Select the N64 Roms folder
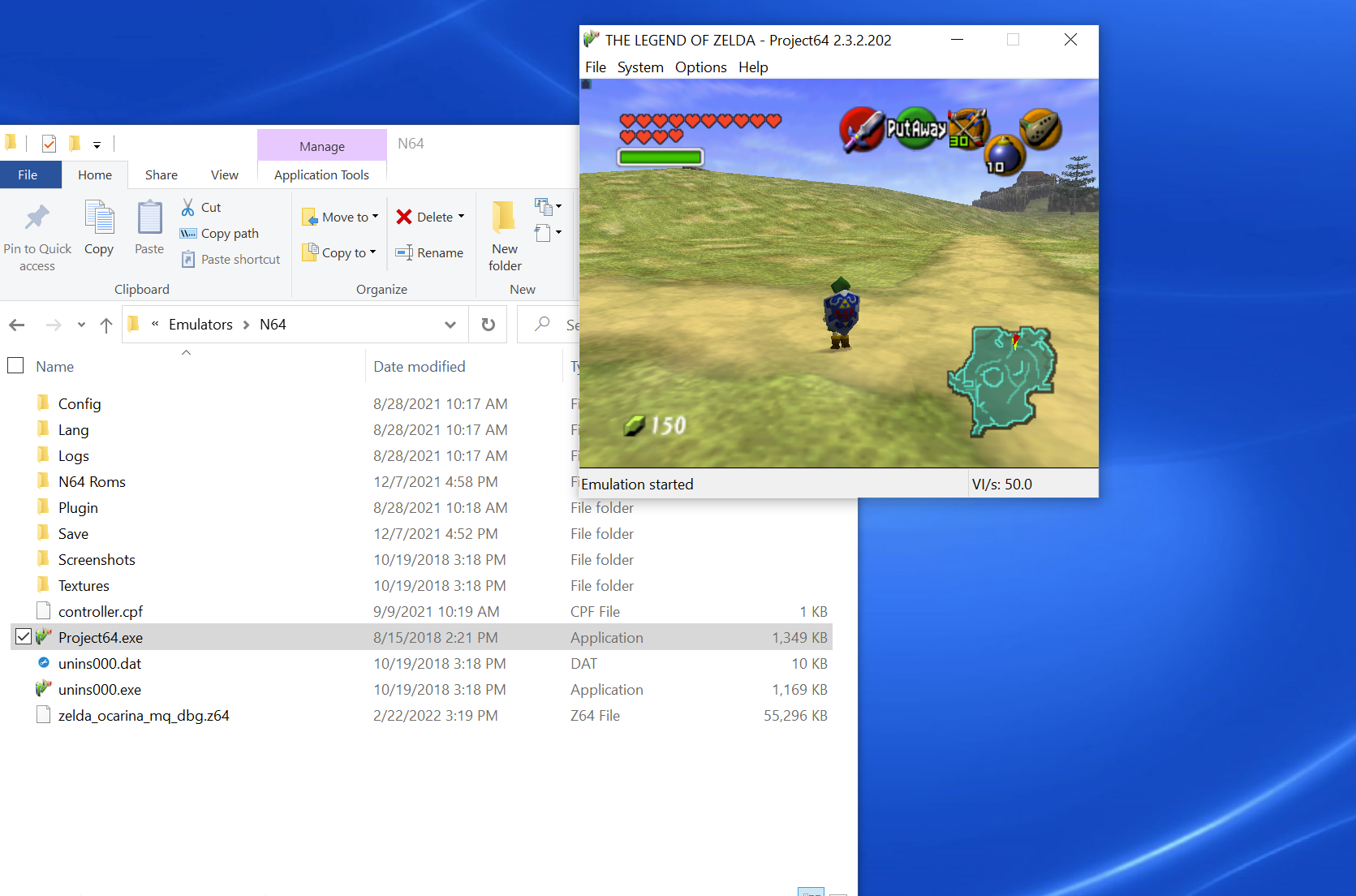The image size is (1356, 896). point(92,481)
